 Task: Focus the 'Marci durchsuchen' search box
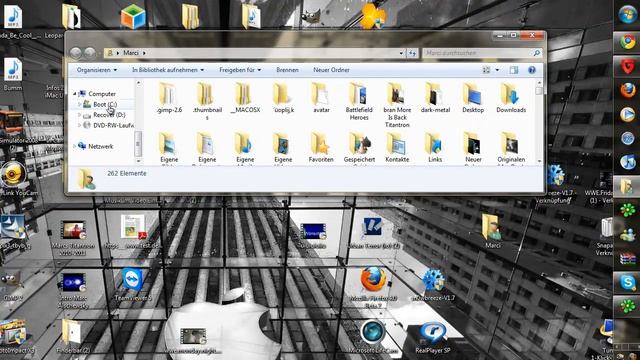(x=482, y=53)
